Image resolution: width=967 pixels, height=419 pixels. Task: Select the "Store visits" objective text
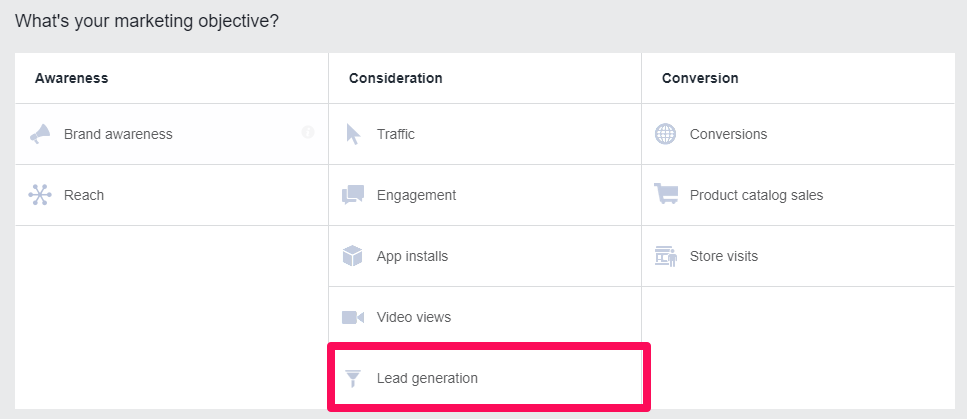[723, 256]
